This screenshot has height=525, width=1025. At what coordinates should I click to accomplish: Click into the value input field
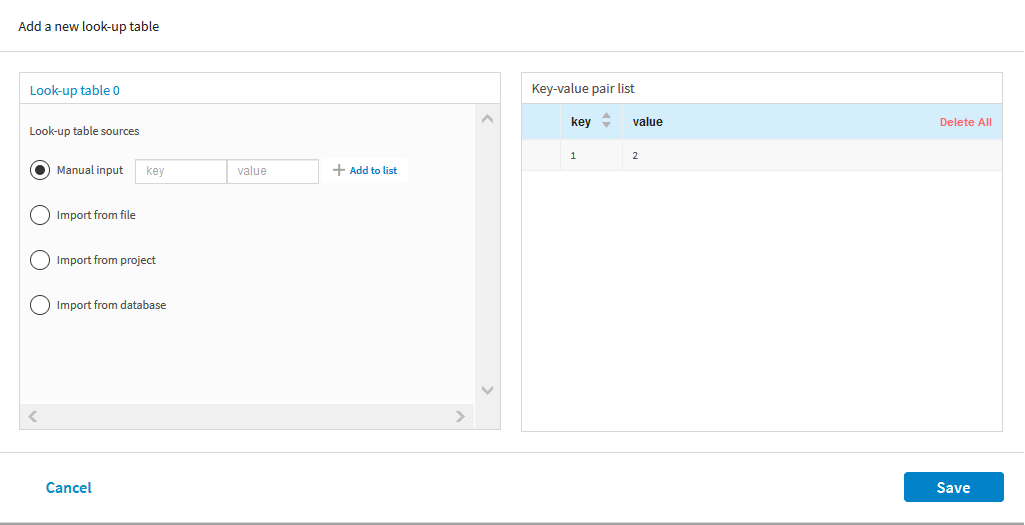point(273,171)
